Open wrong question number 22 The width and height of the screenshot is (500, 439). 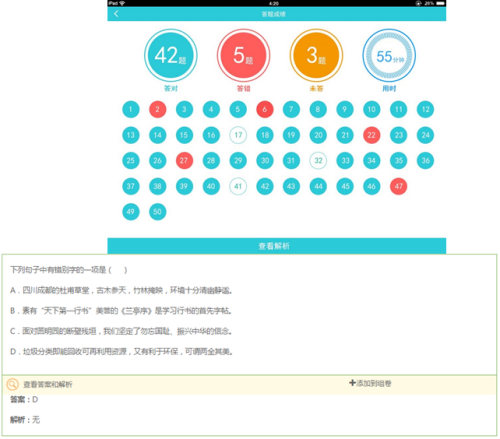coord(372,135)
